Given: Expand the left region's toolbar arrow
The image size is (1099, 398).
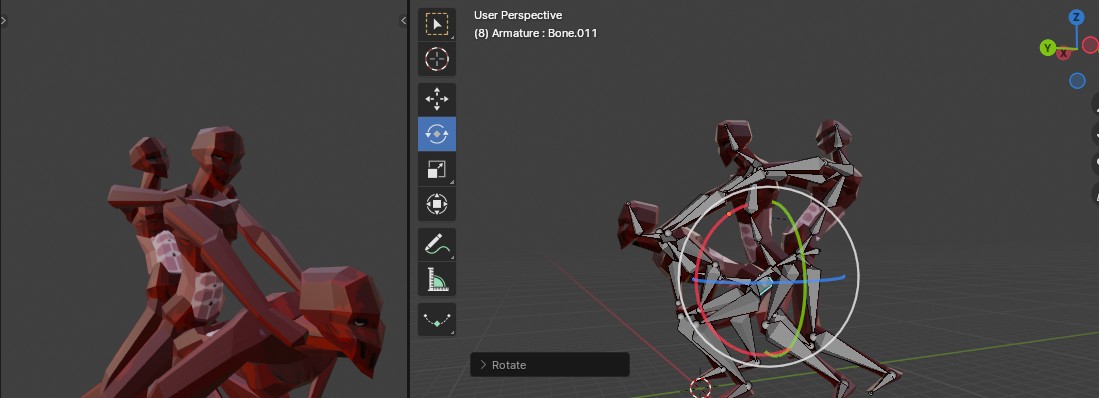Looking at the screenshot, I should coord(4,20).
